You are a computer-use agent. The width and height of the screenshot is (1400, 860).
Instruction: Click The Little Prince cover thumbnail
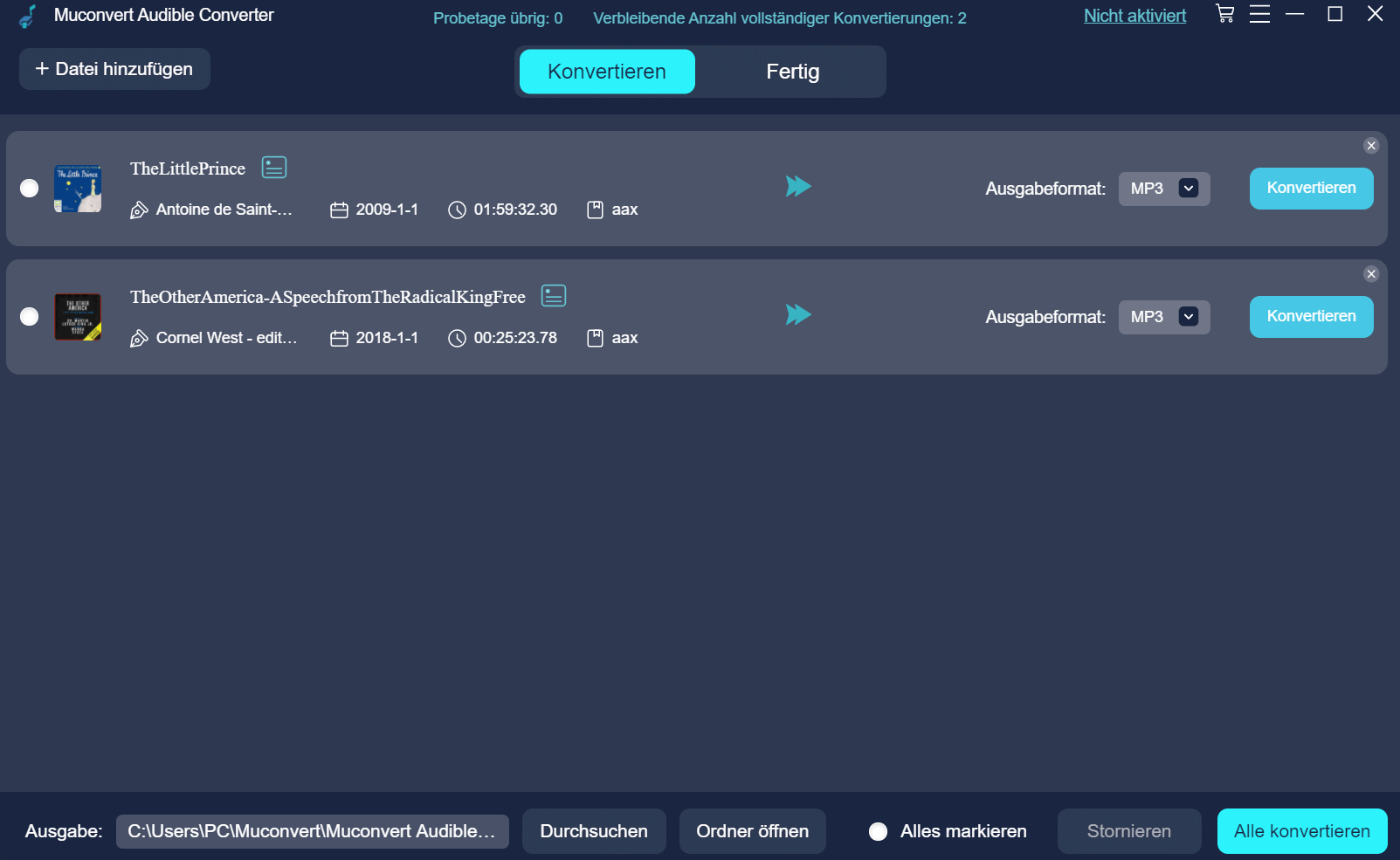pos(78,189)
